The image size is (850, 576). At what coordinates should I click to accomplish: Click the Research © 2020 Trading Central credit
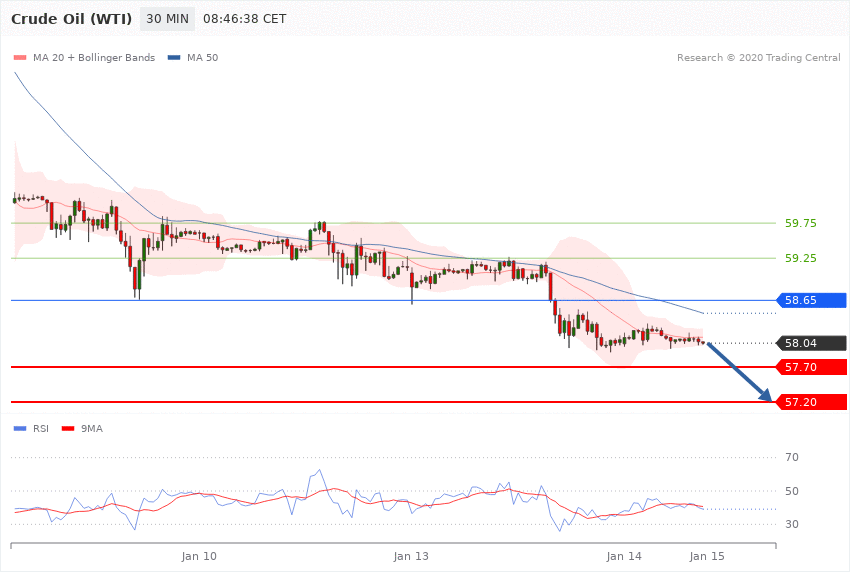(758, 57)
